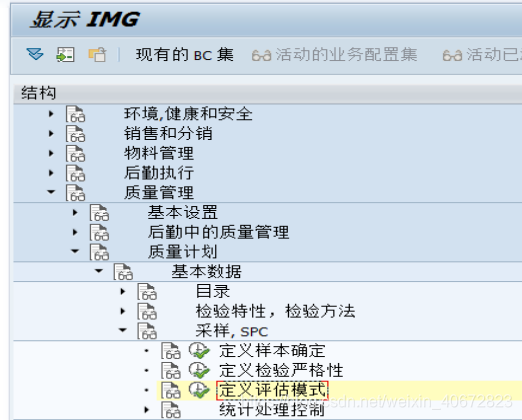Select the 目录 tree label
Image resolution: width=522 pixels, height=420 pixels.
(x=213, y=291)
